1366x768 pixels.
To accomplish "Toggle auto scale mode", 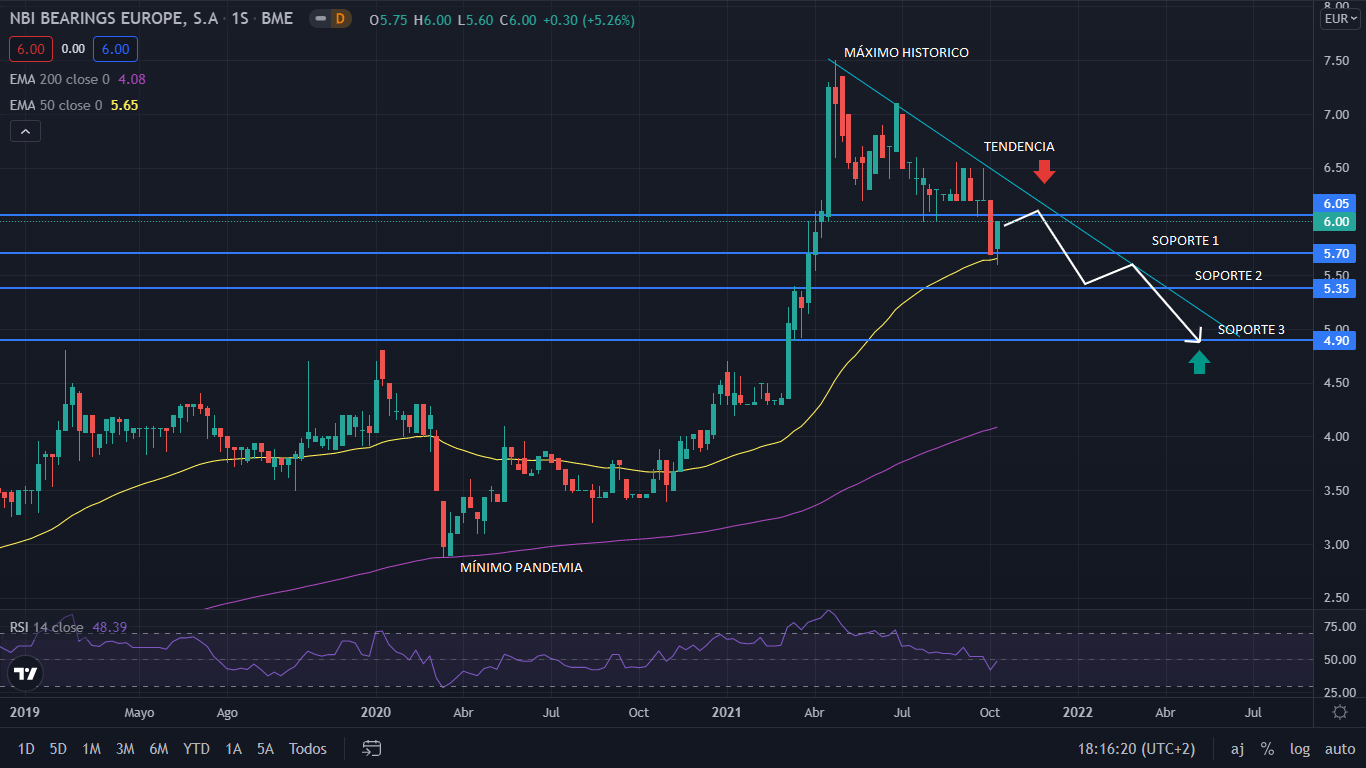I will coord(1339,749).
